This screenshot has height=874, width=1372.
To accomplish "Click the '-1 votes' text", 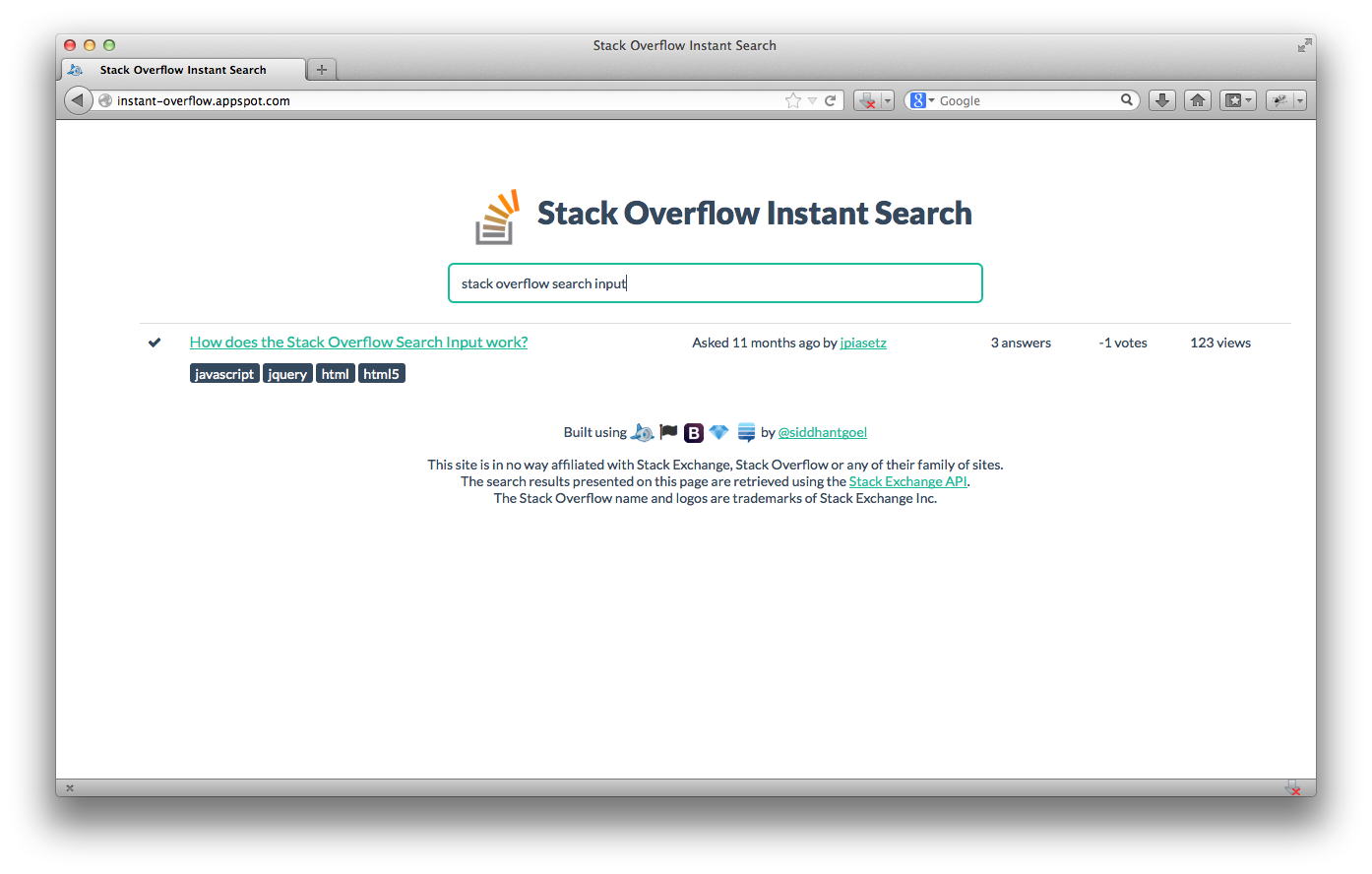I will point(1123,343).
